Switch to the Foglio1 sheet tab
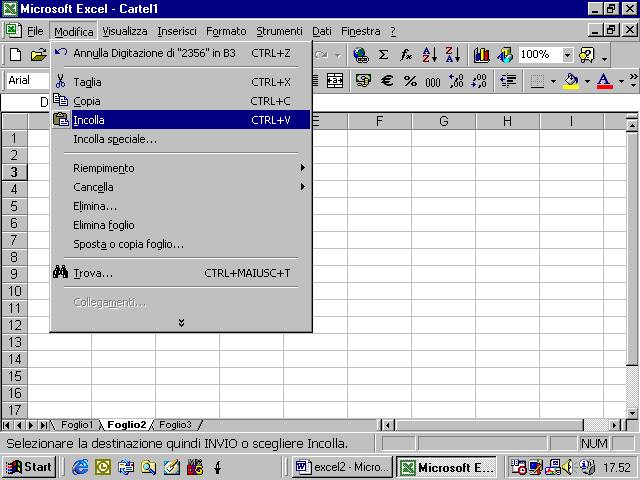640x480 pixels. pos(77,425)
